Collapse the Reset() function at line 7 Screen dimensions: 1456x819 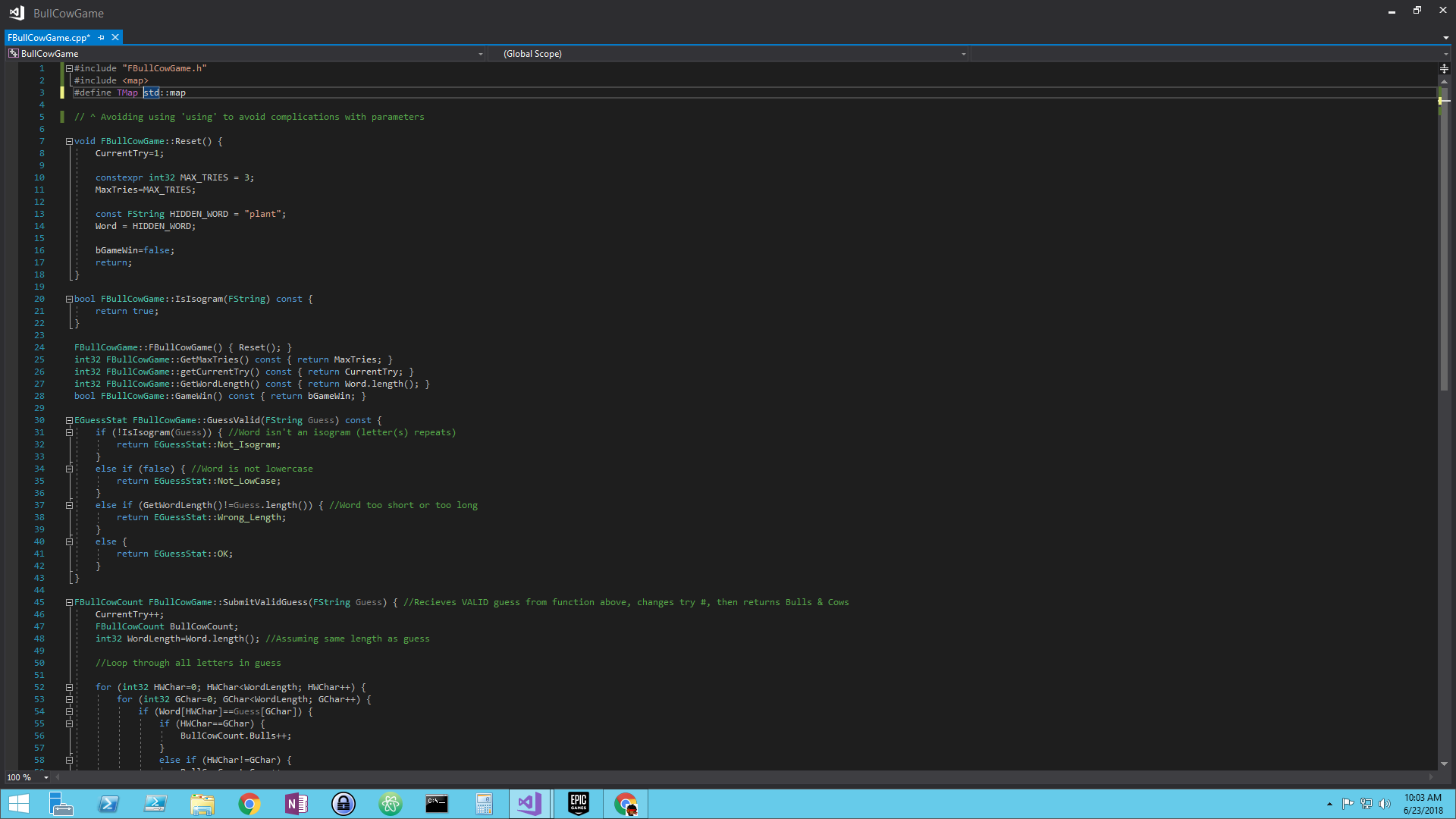pos(69,141)
